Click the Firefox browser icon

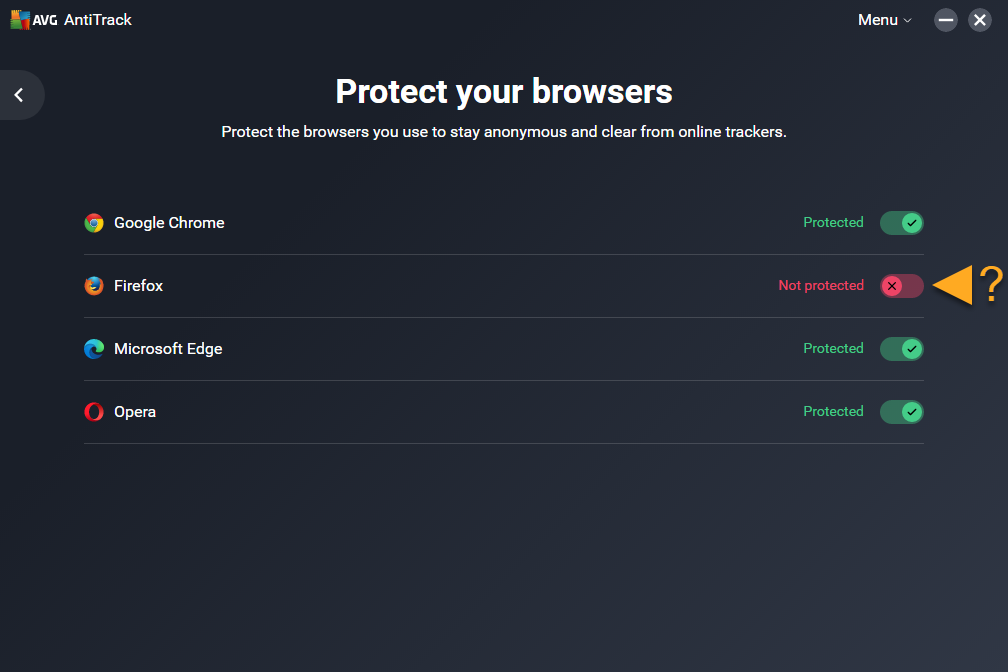[x=94, y=286]
